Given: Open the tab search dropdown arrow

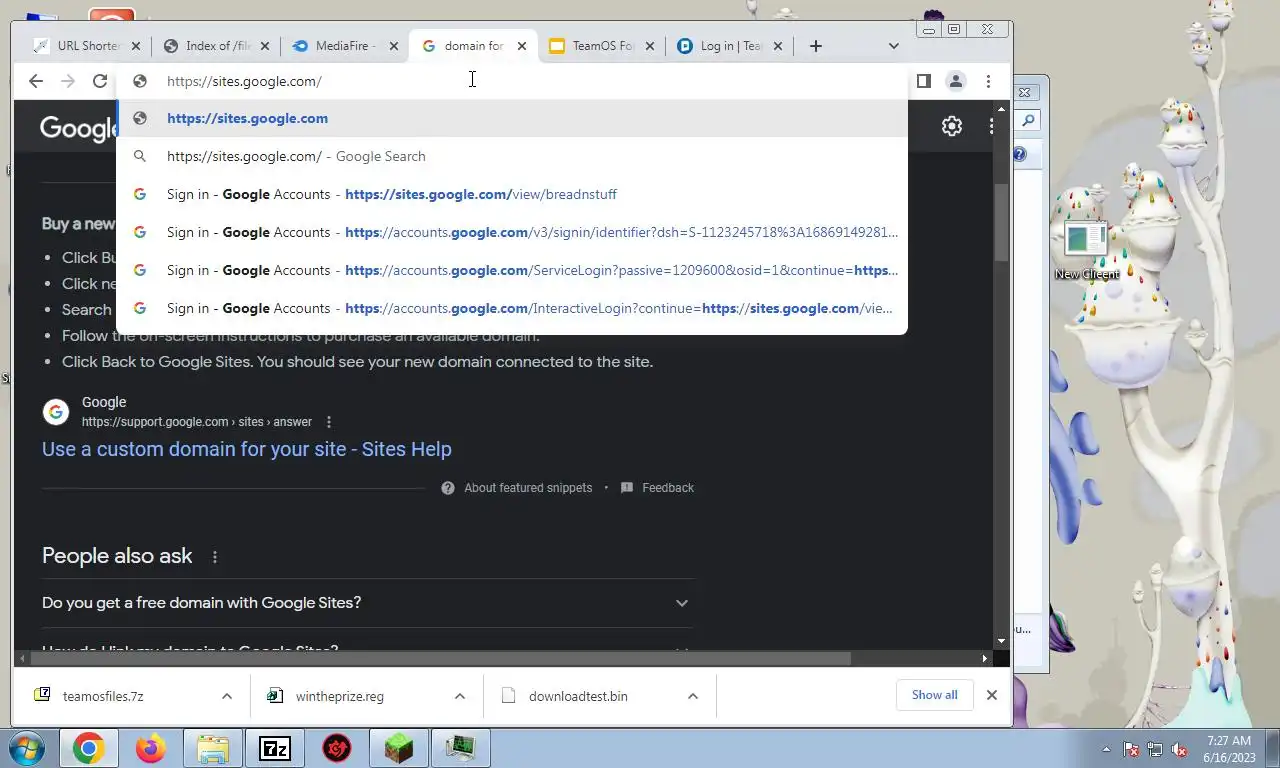Looking at the screenshot, I should point(894,46).
